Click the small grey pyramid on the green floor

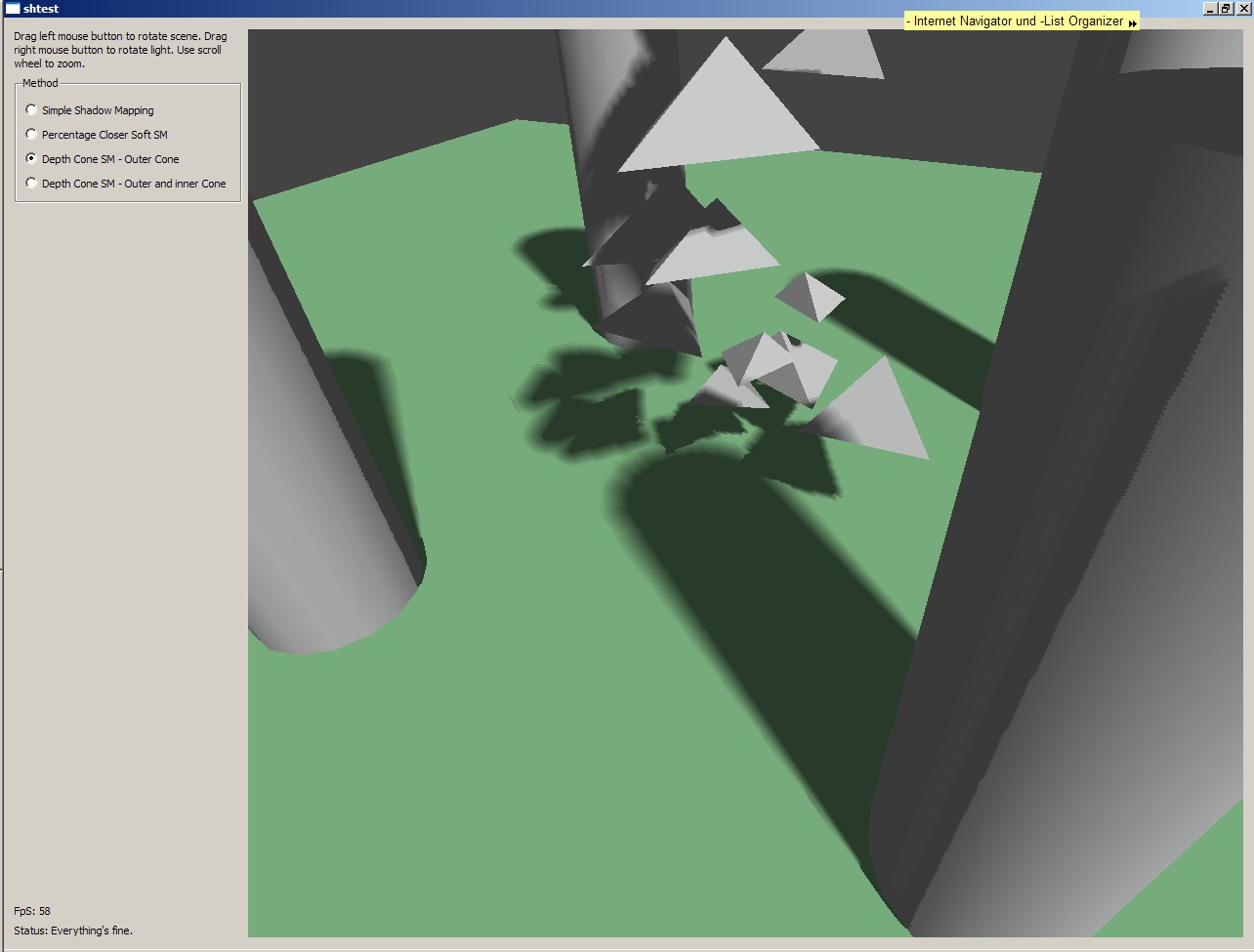[811, 296]
